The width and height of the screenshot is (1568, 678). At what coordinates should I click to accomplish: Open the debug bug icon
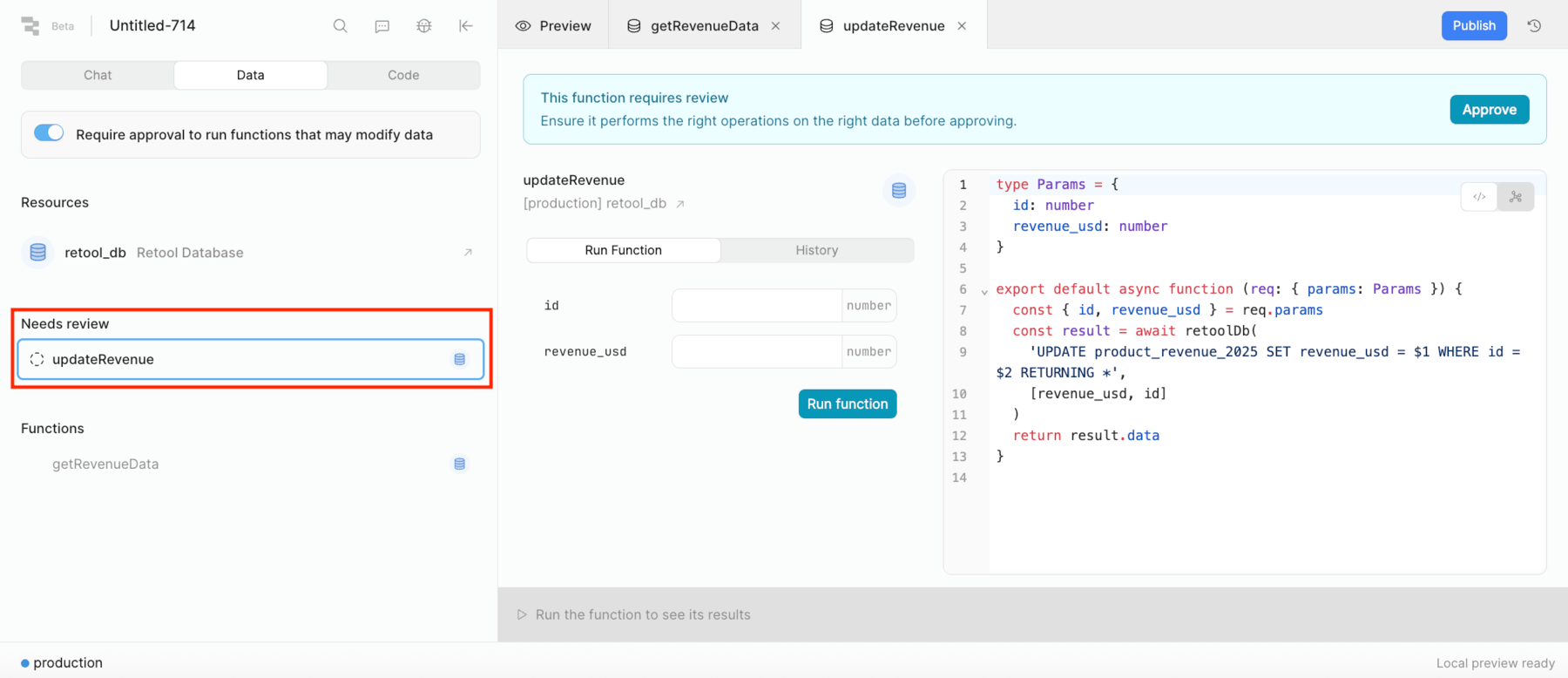click(424, 26)
